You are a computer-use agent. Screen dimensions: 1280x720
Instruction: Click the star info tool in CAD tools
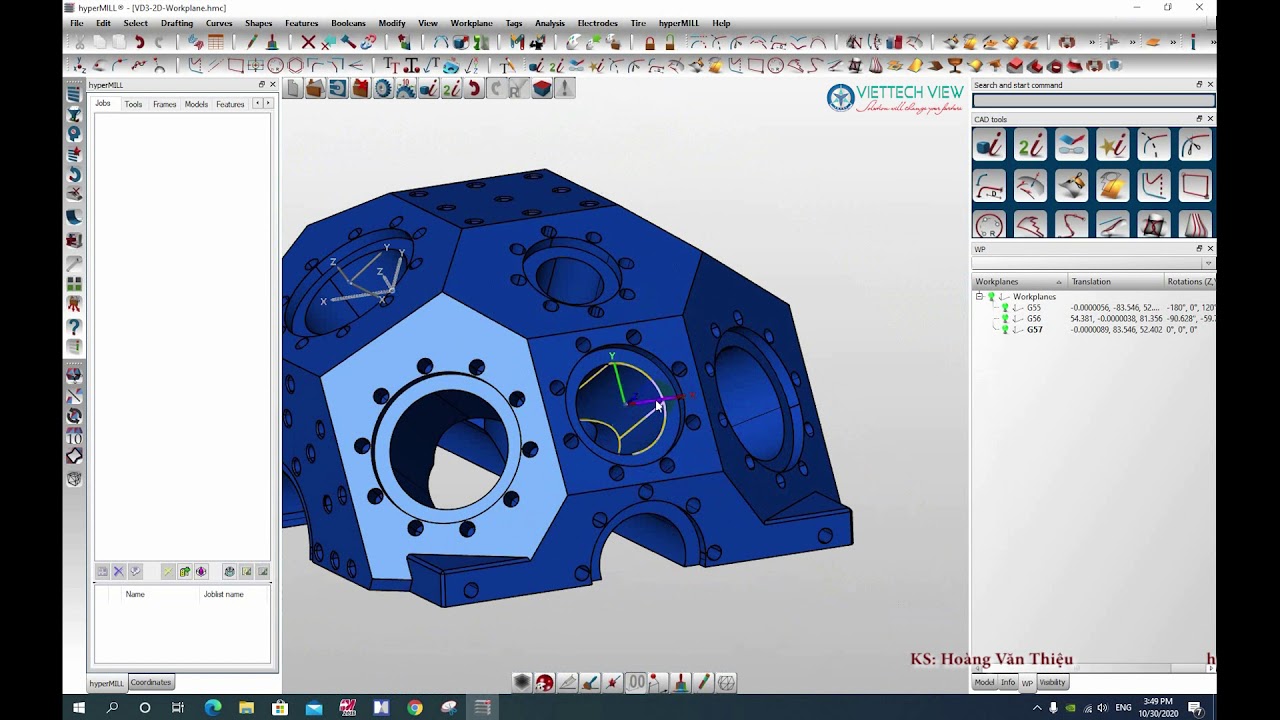click(x=1112, y=146)
